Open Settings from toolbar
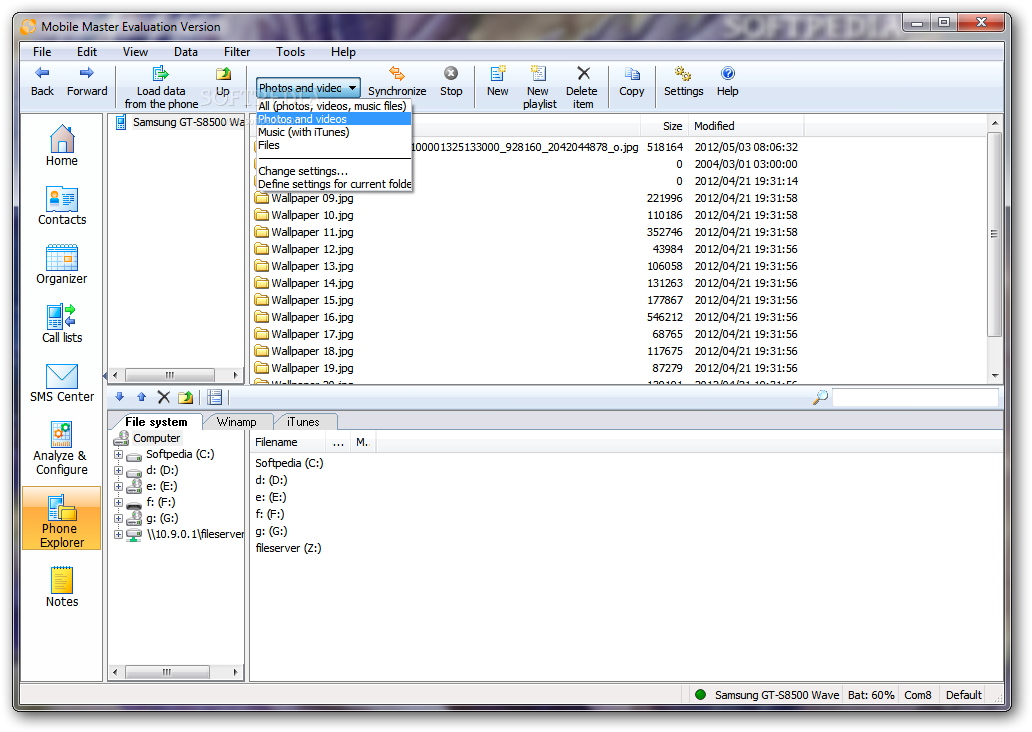The width and height of the screenshot is (1032, 732). coord(683,81)
